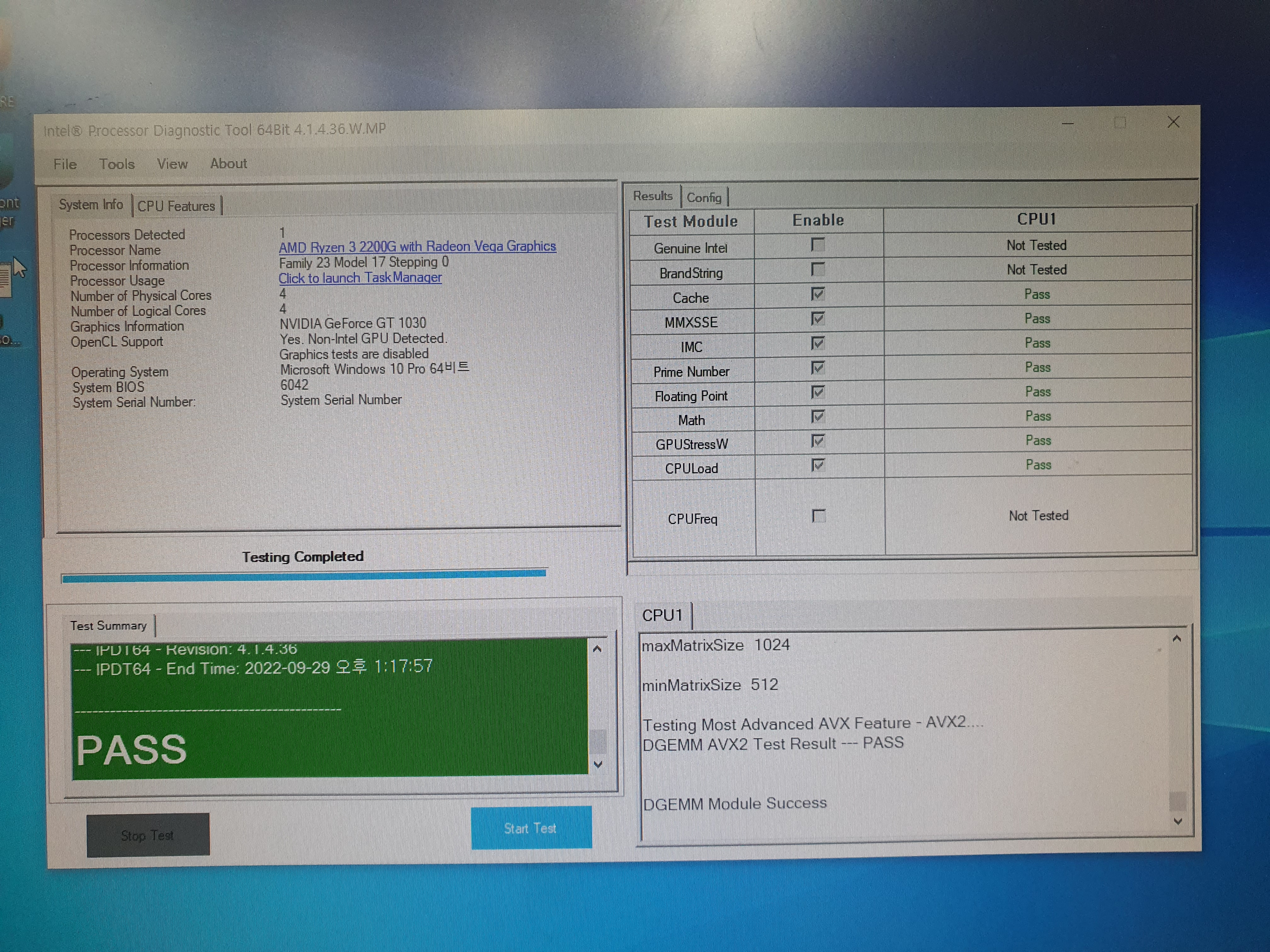
Task: Enable the Genuine Intel test checkbox
Action: click(818, 245)
